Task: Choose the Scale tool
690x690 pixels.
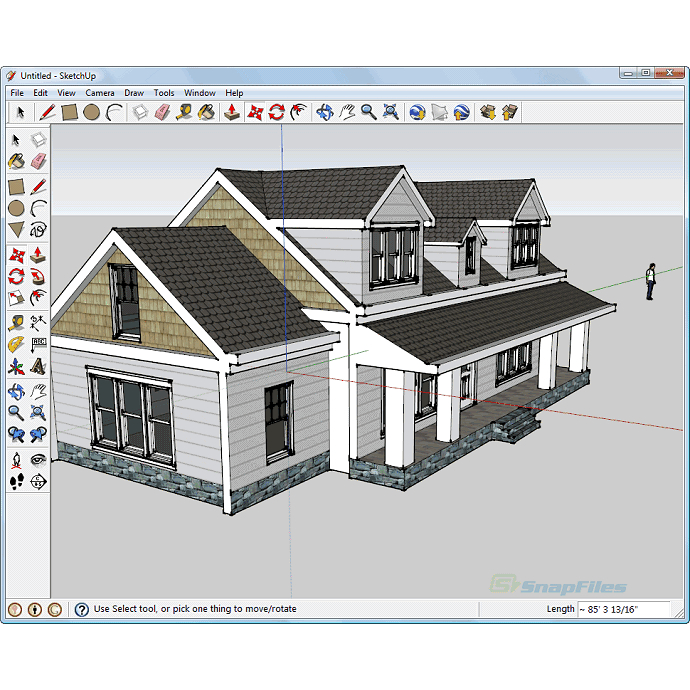Action: coord(16,298)
